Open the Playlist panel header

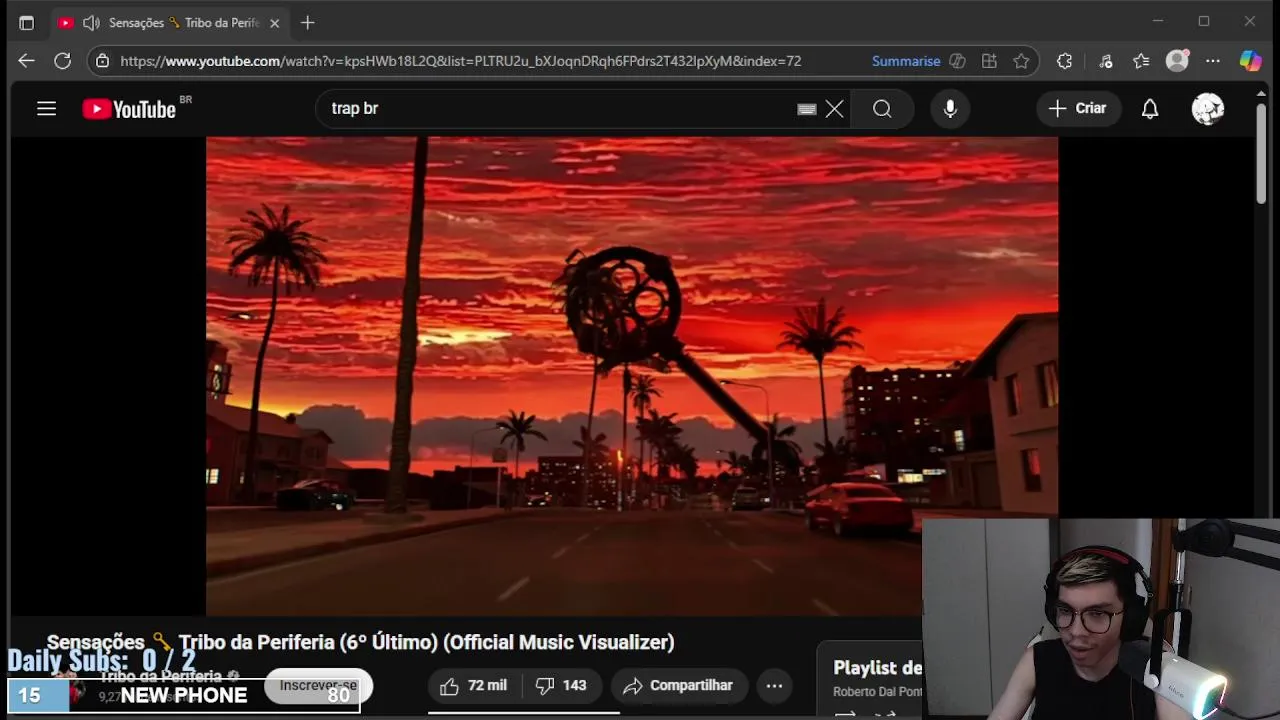click(878, 668)
